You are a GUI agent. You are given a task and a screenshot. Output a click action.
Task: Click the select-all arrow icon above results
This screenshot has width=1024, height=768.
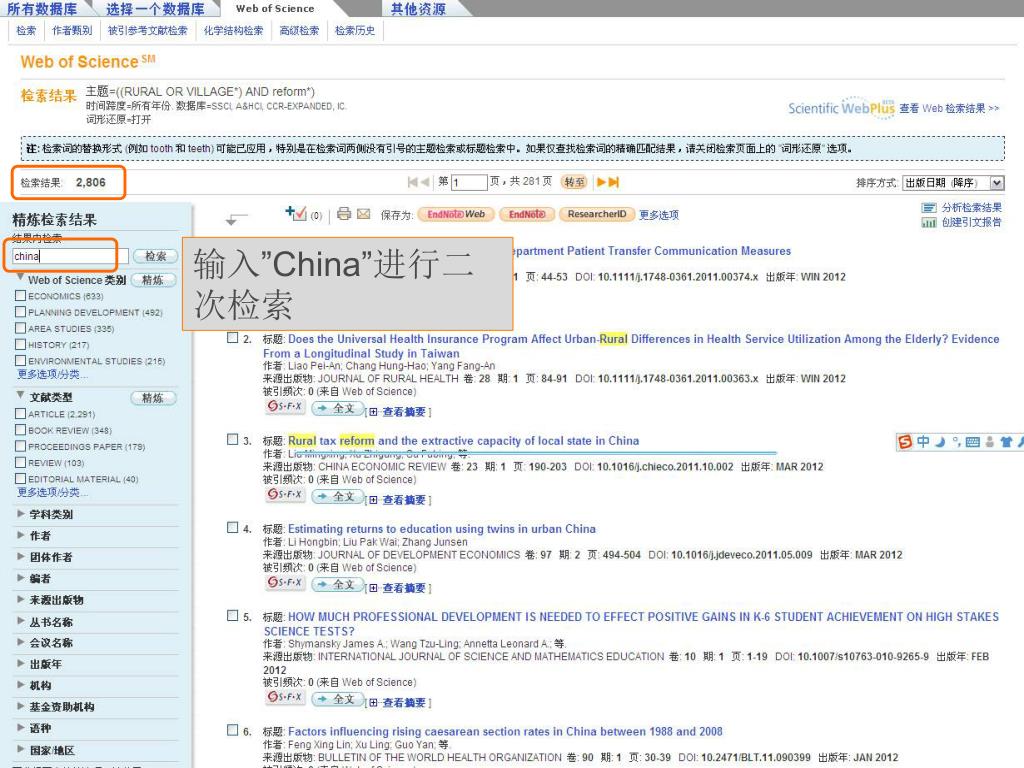tap(236, 219)
